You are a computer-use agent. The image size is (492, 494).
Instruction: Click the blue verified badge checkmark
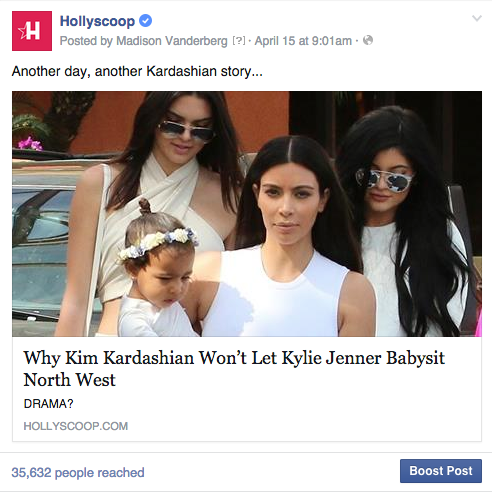(x=145, y=21)
